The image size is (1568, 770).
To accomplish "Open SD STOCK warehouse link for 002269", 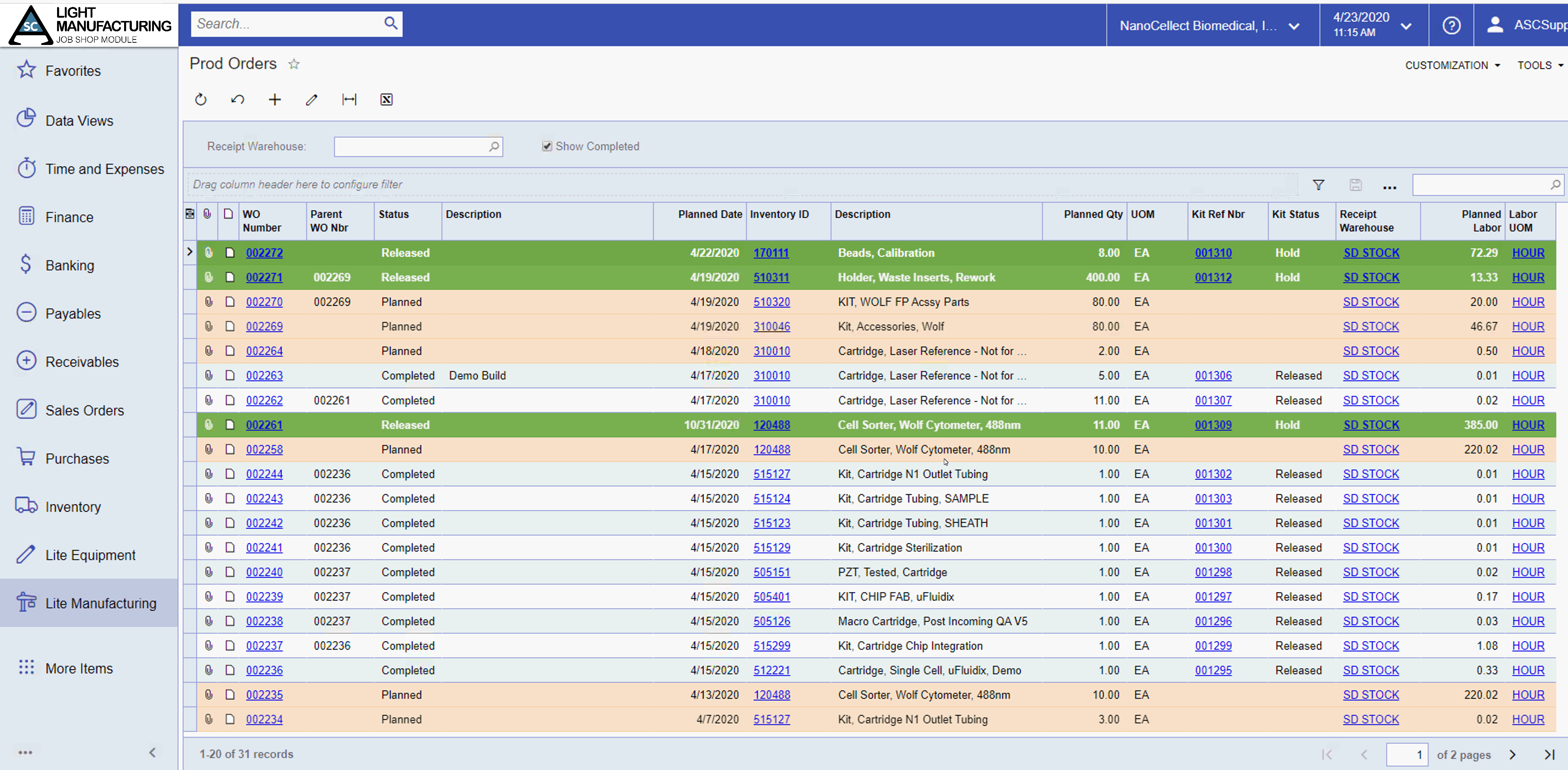I will [1371, 326].
